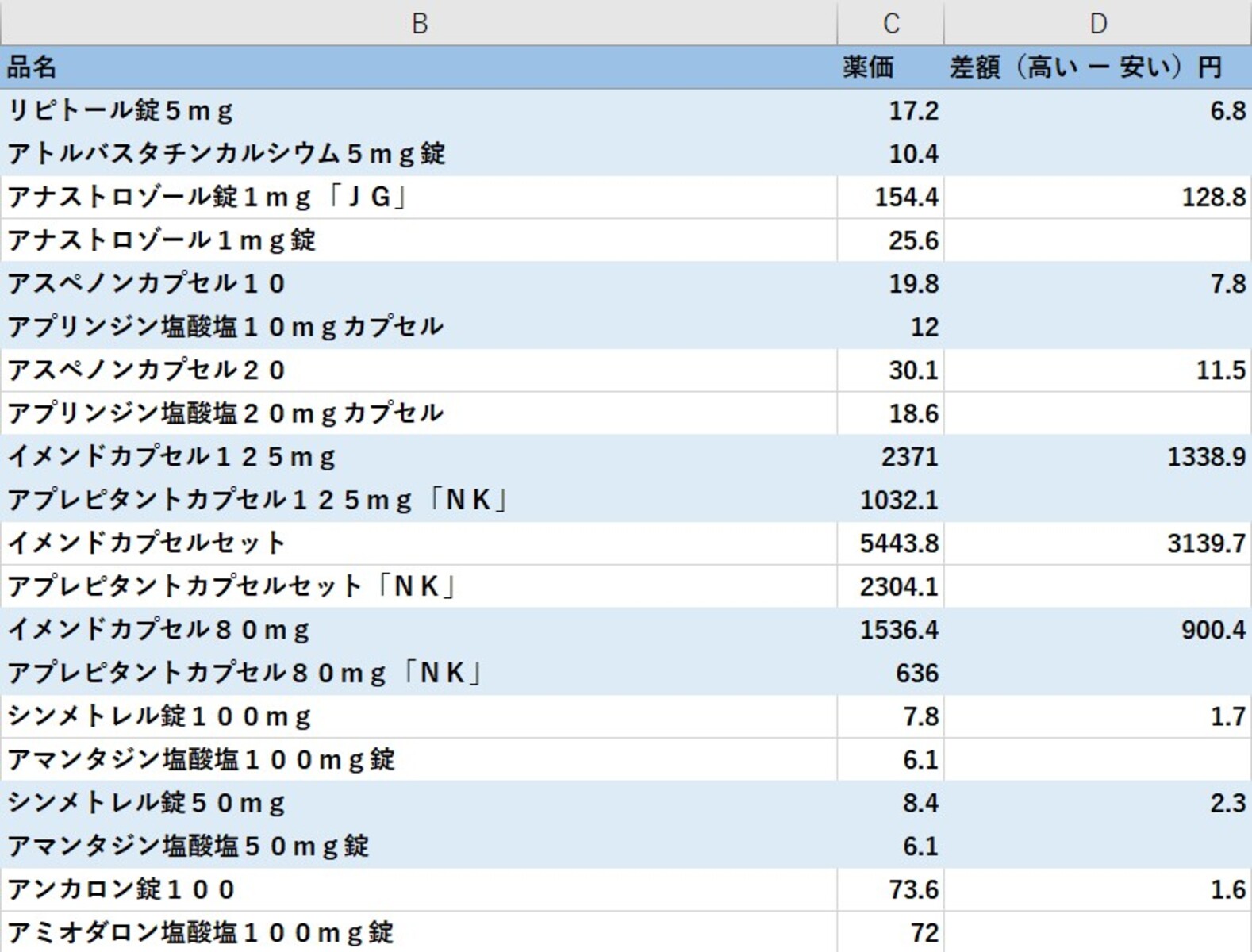Select cell シンメトレル錠１００ｍｇ

point(419,716)
